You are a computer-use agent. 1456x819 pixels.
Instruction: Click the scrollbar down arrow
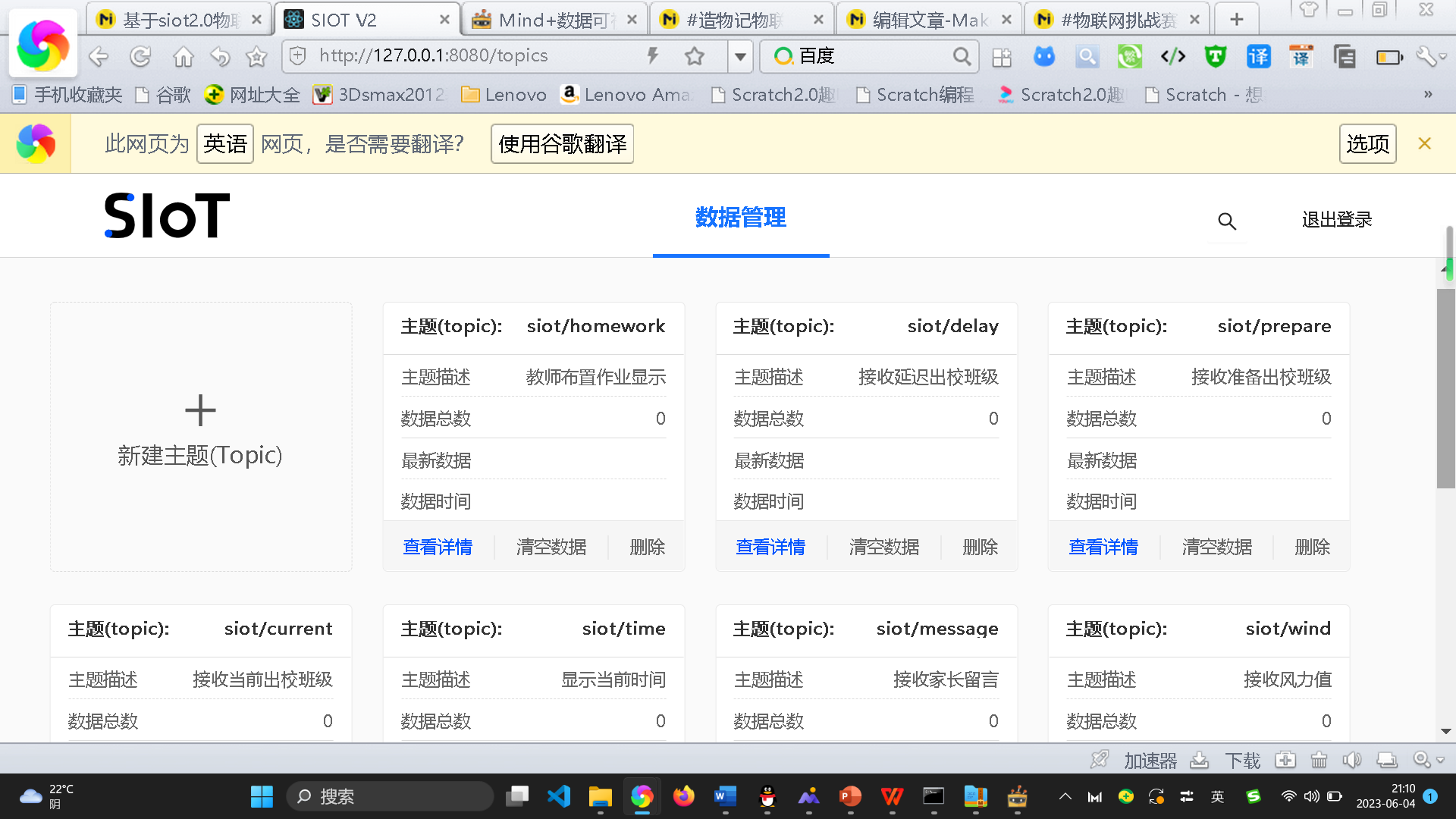coord(1446,731)
